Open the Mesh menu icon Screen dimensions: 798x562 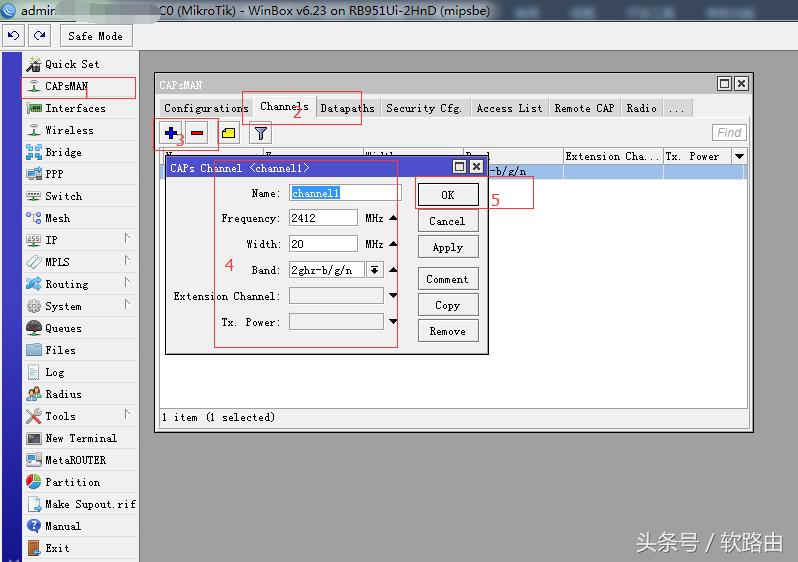pyautogui.click(x=34, y=218)
